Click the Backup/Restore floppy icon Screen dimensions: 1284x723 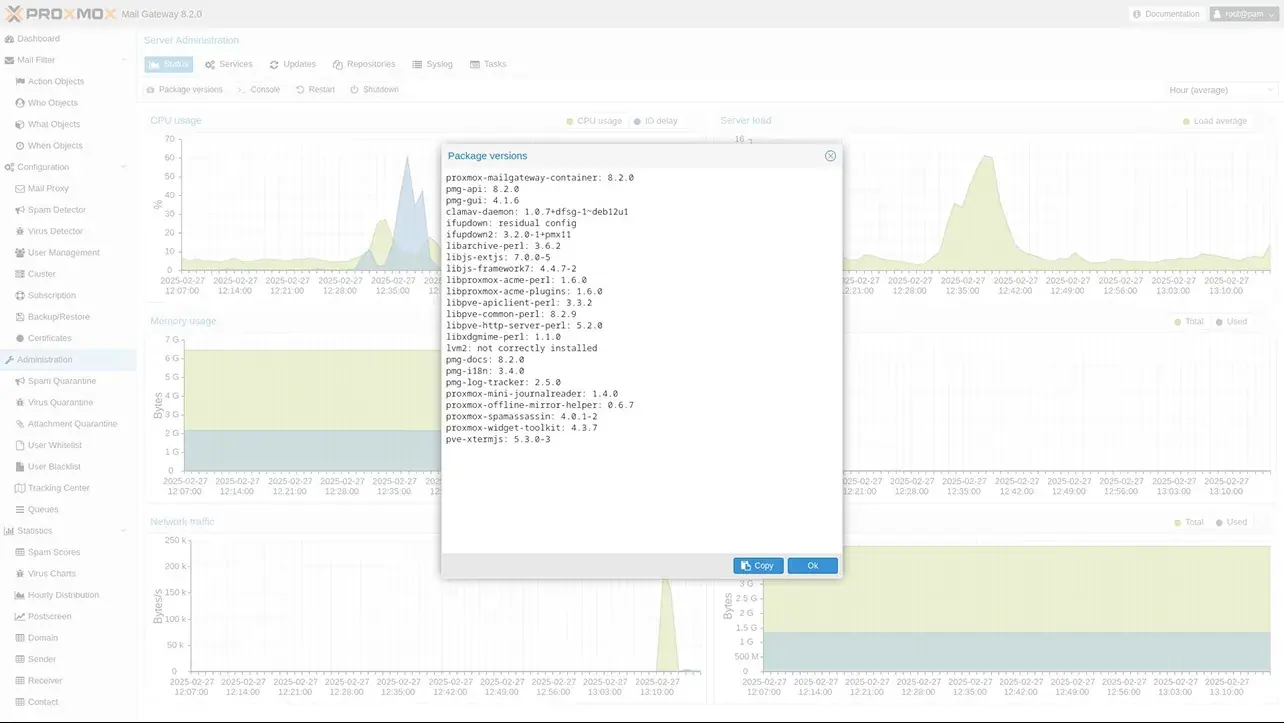point(20,317)
